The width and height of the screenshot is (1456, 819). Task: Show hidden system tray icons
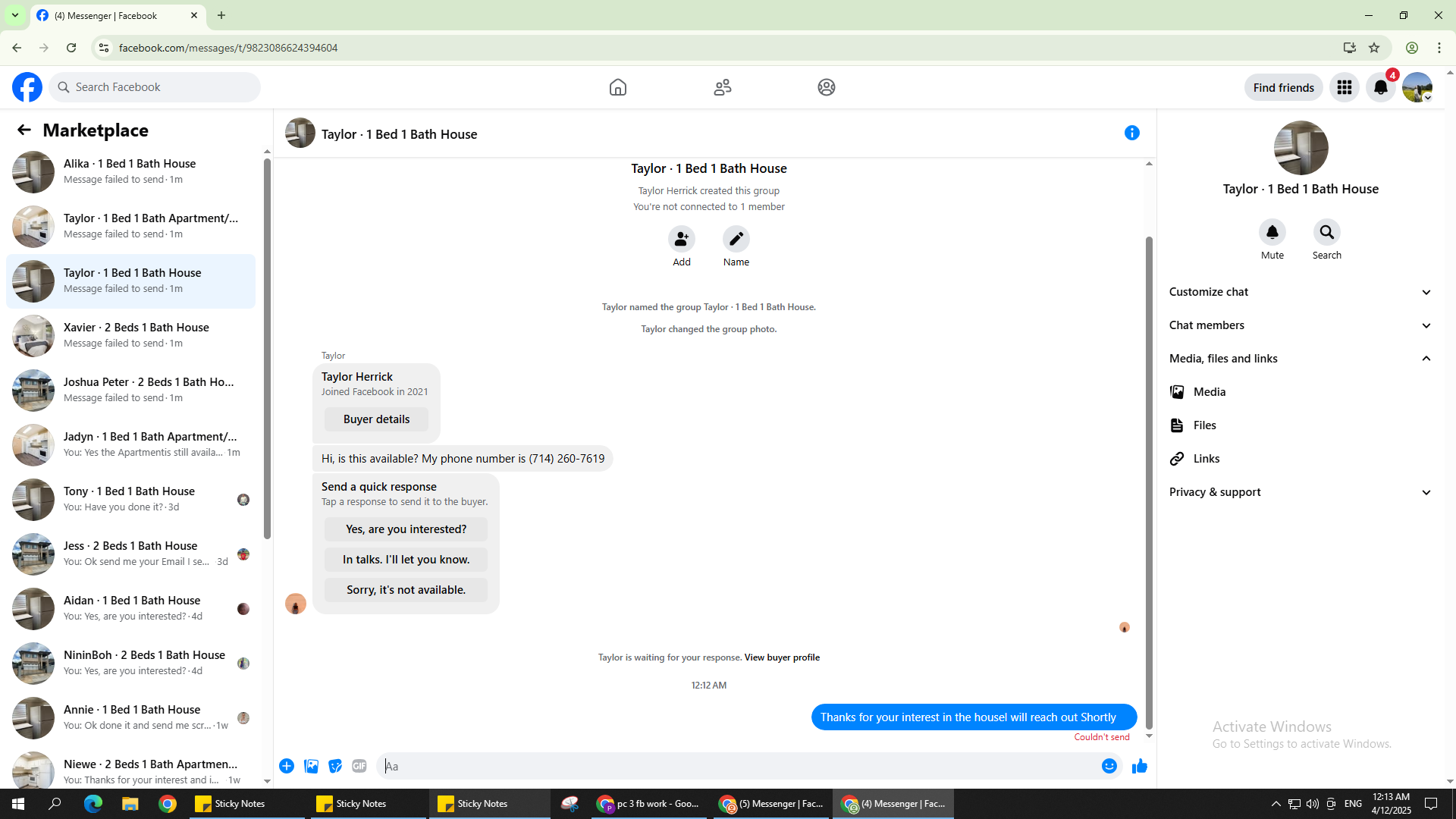click(x=1276, y=804)
